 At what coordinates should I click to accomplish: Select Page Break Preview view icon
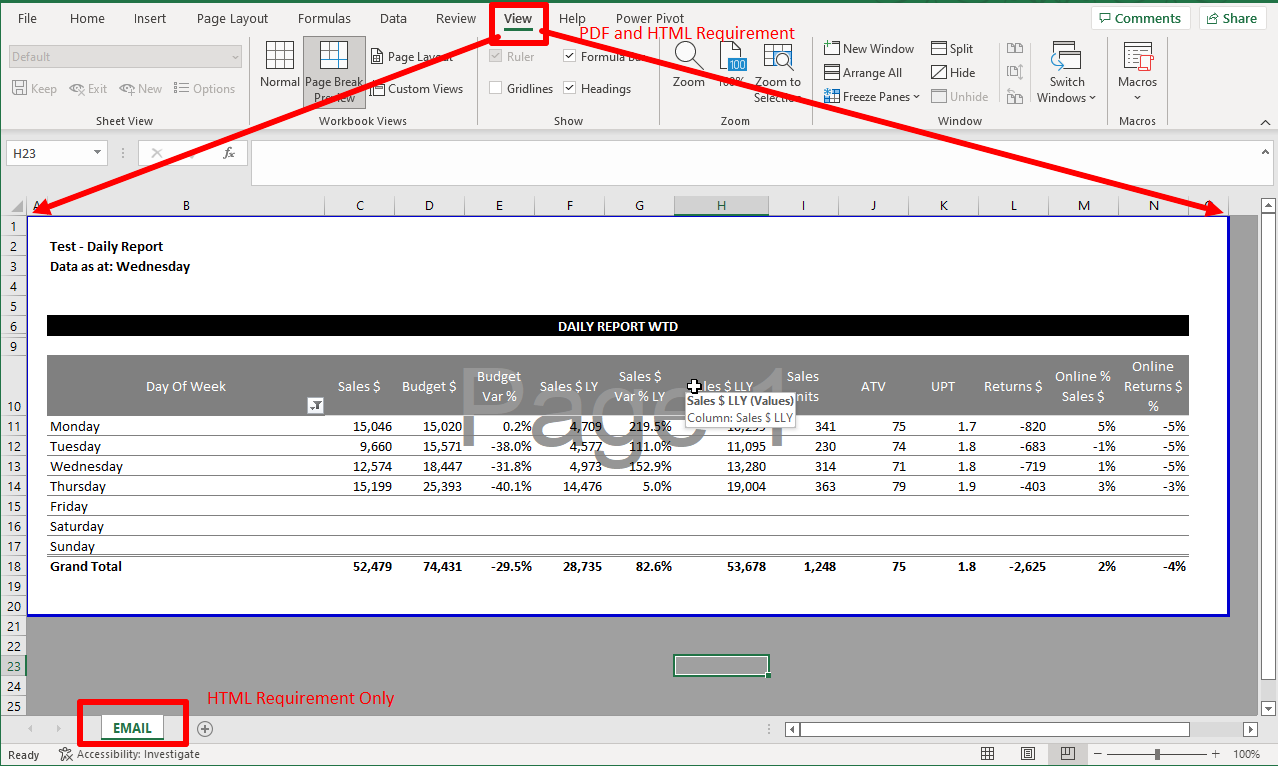(334, 57)
